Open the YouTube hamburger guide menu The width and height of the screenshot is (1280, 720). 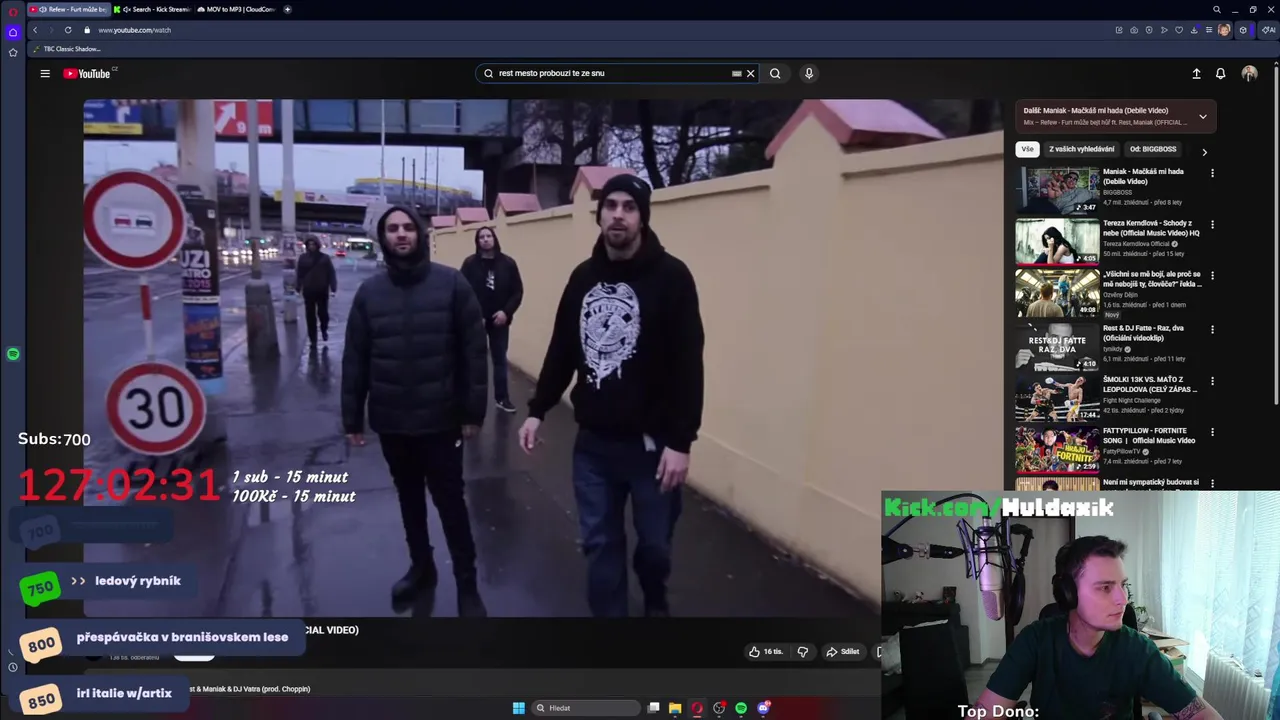[x=45, y=73]
